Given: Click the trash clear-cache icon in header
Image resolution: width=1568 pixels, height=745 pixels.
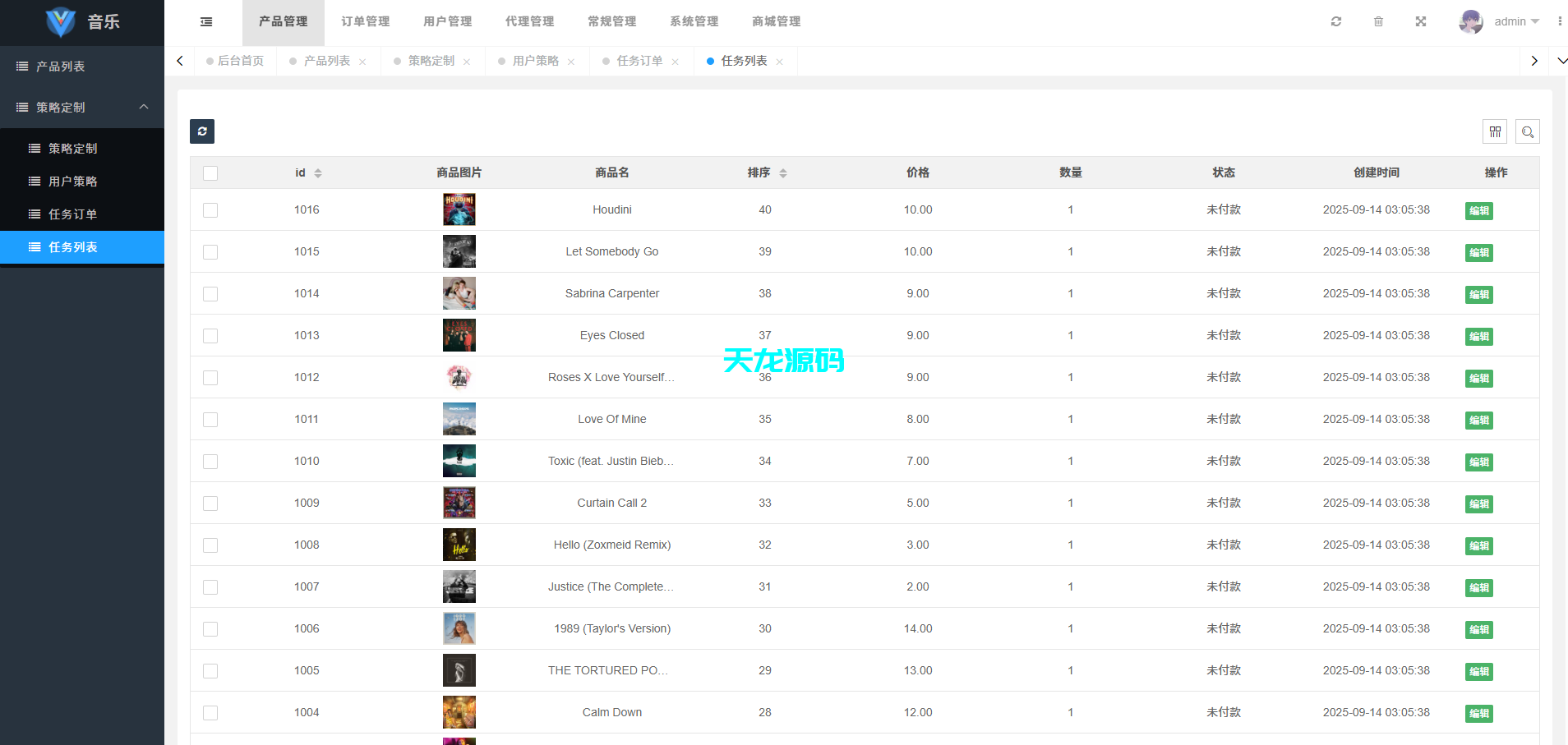Looking at the screenshot, I should point(1379,21).
